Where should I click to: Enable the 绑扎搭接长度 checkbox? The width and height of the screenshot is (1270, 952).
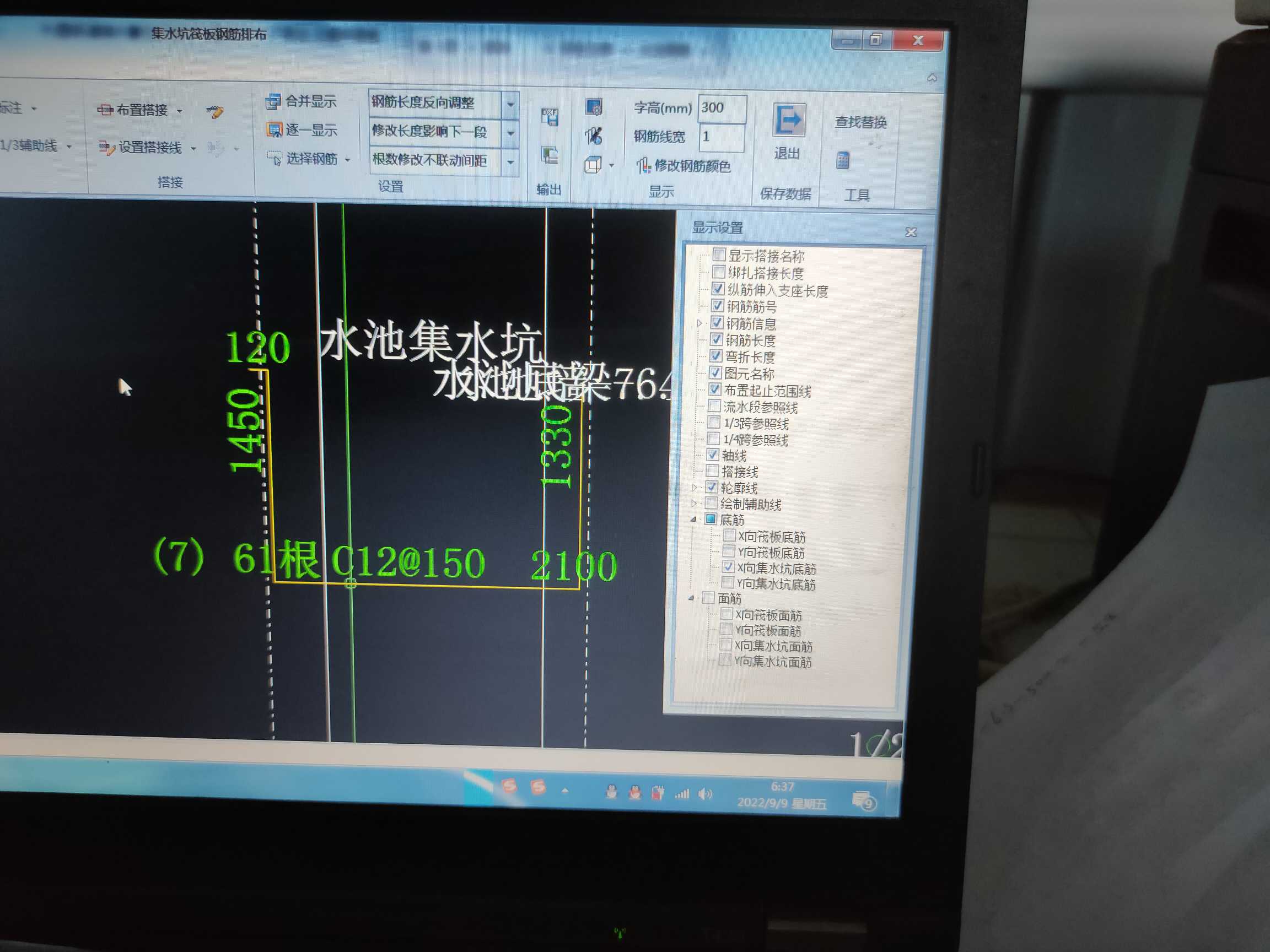[718, 272]
